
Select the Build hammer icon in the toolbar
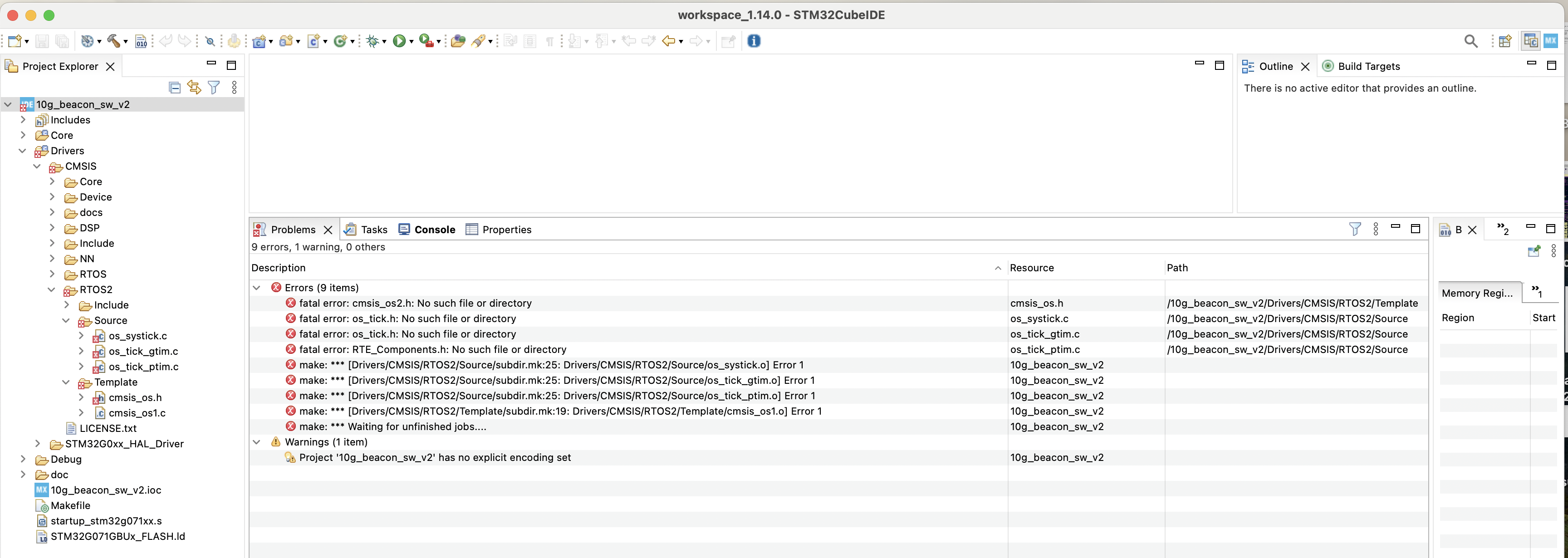113,41
